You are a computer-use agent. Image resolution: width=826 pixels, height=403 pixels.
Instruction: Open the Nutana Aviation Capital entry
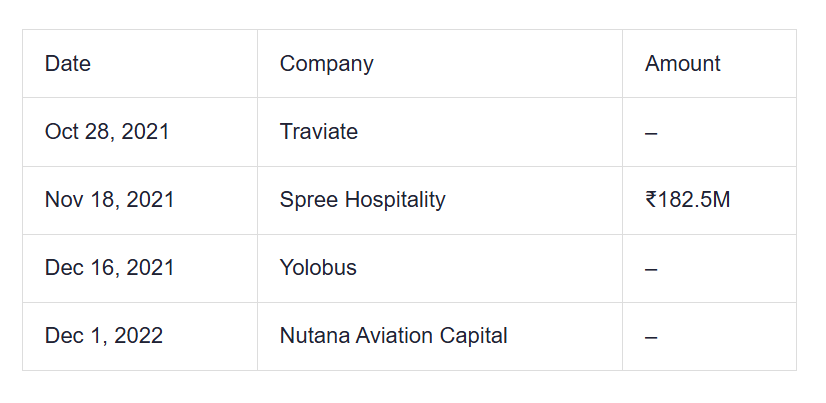coord(393,336)
